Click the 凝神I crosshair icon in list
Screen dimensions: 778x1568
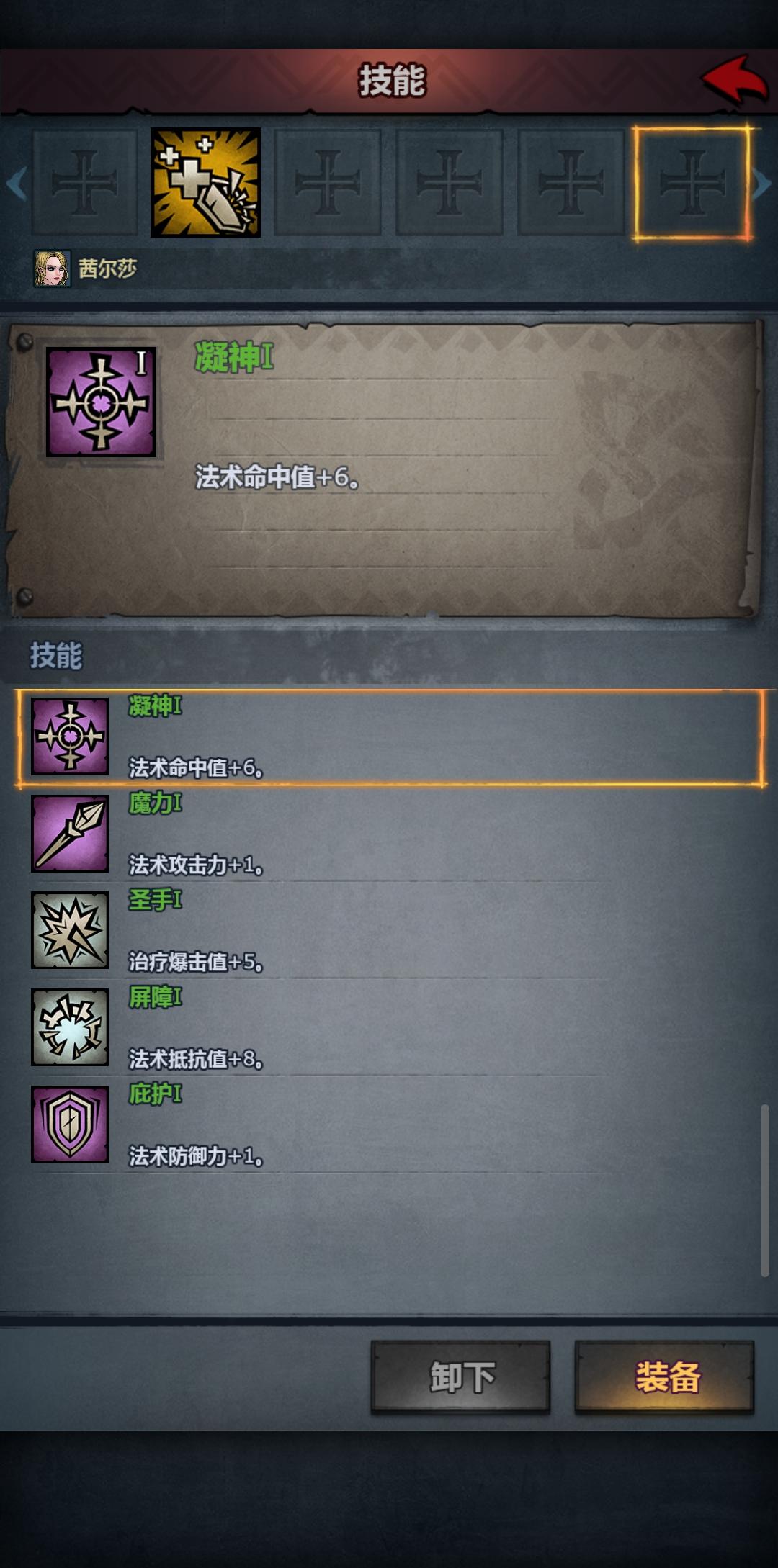[70, 736]
